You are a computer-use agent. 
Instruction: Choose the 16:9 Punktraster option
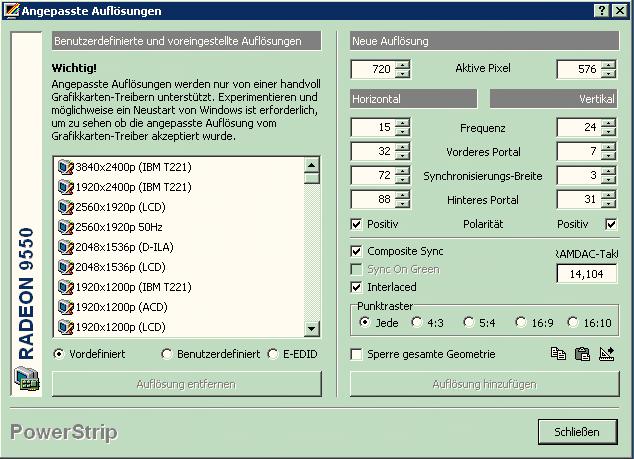tap(521, 322)
